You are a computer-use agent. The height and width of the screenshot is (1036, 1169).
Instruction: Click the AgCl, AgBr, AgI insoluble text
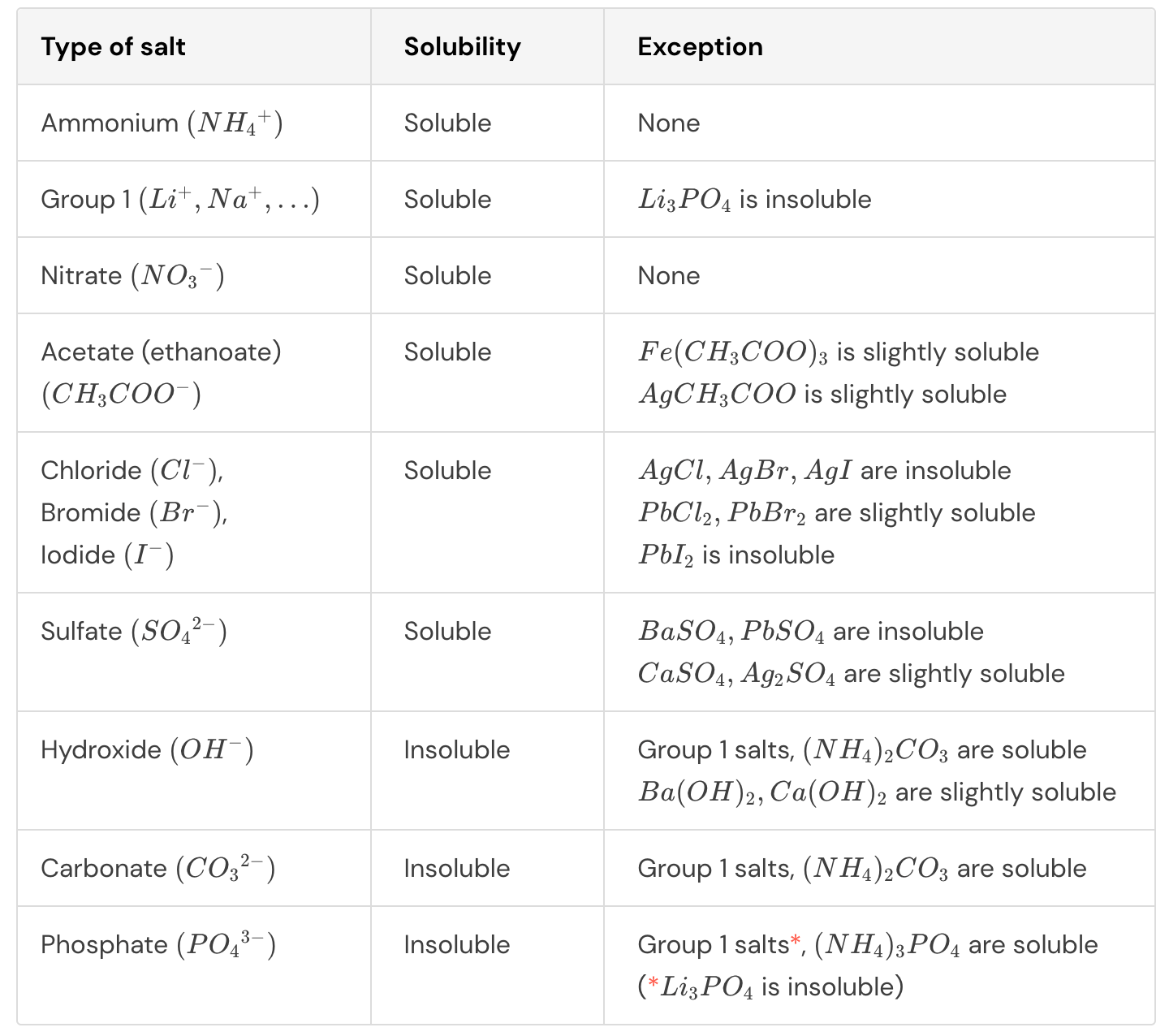(824, 471)
